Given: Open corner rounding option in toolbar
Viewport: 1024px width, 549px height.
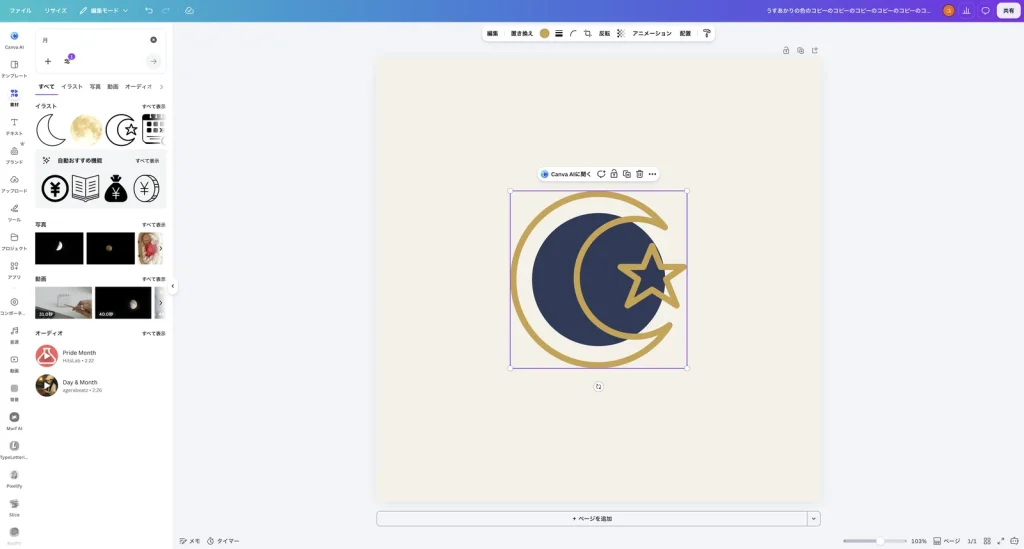Looking at the screenshot, I should (573, 33).
